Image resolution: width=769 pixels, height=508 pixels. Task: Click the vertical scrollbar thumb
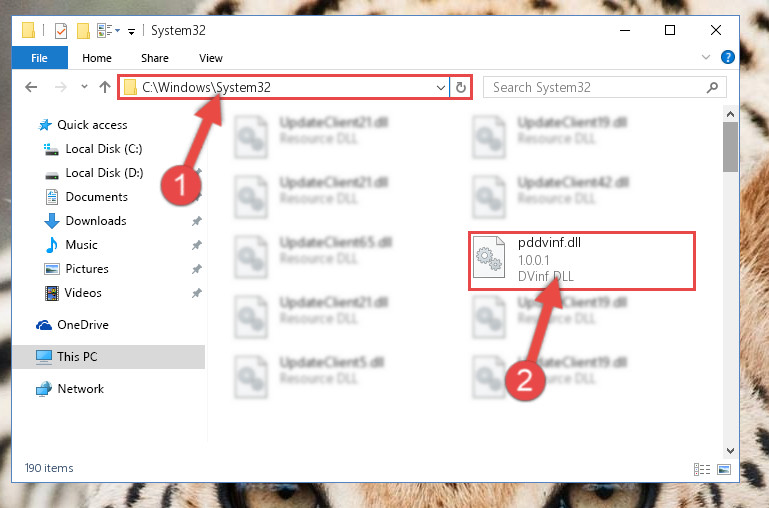[730, 147]
